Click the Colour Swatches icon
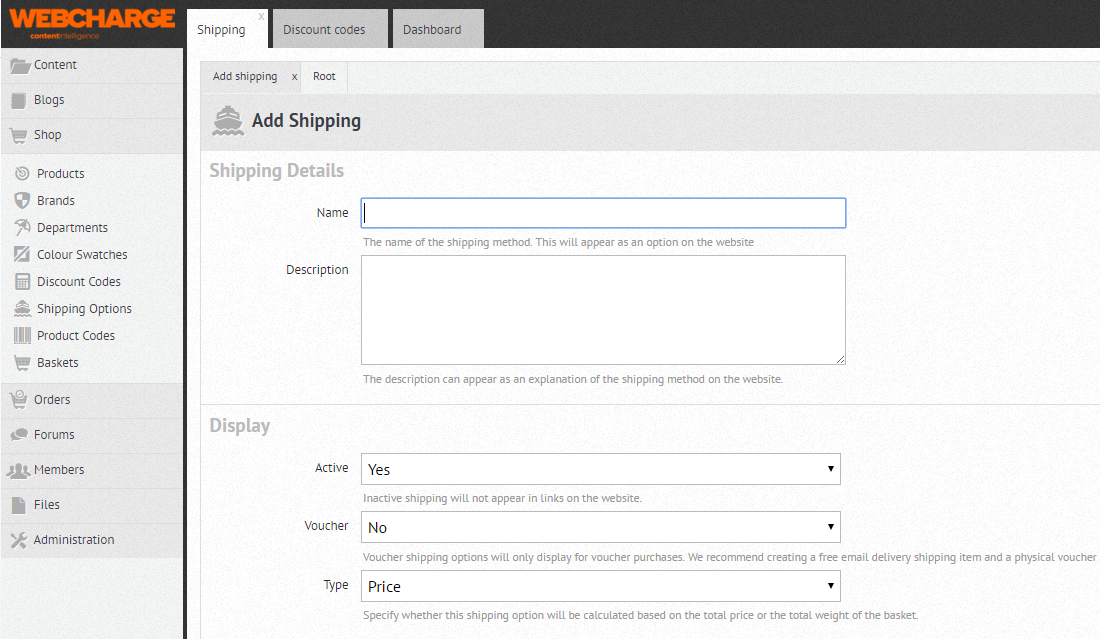 pyautogui.click(x=22, y=255)
